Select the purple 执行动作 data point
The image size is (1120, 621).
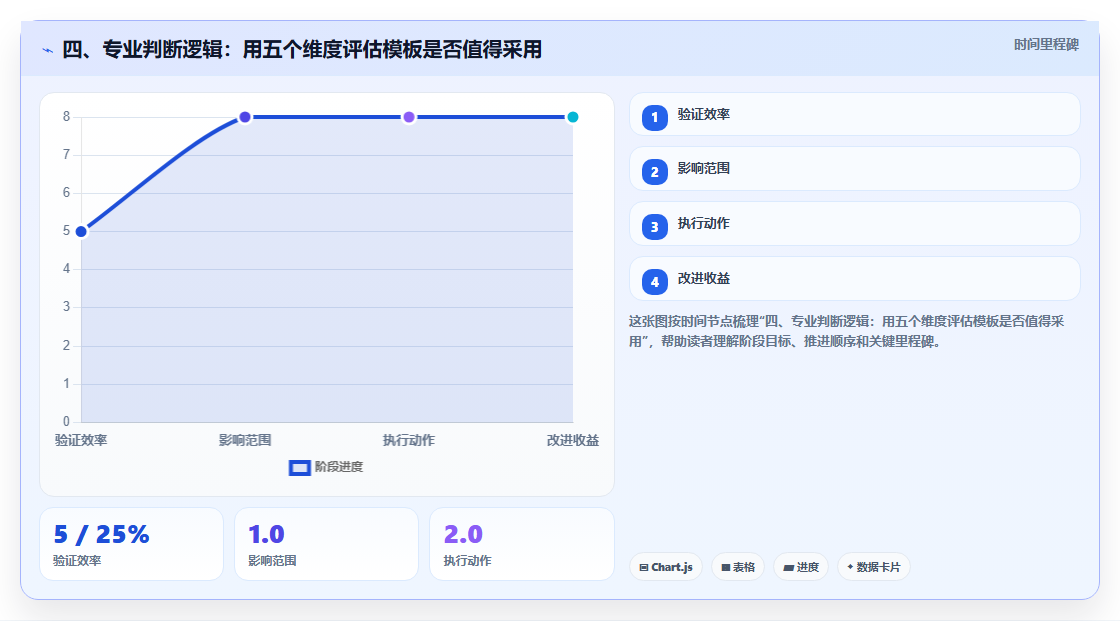tap(409, 117)
